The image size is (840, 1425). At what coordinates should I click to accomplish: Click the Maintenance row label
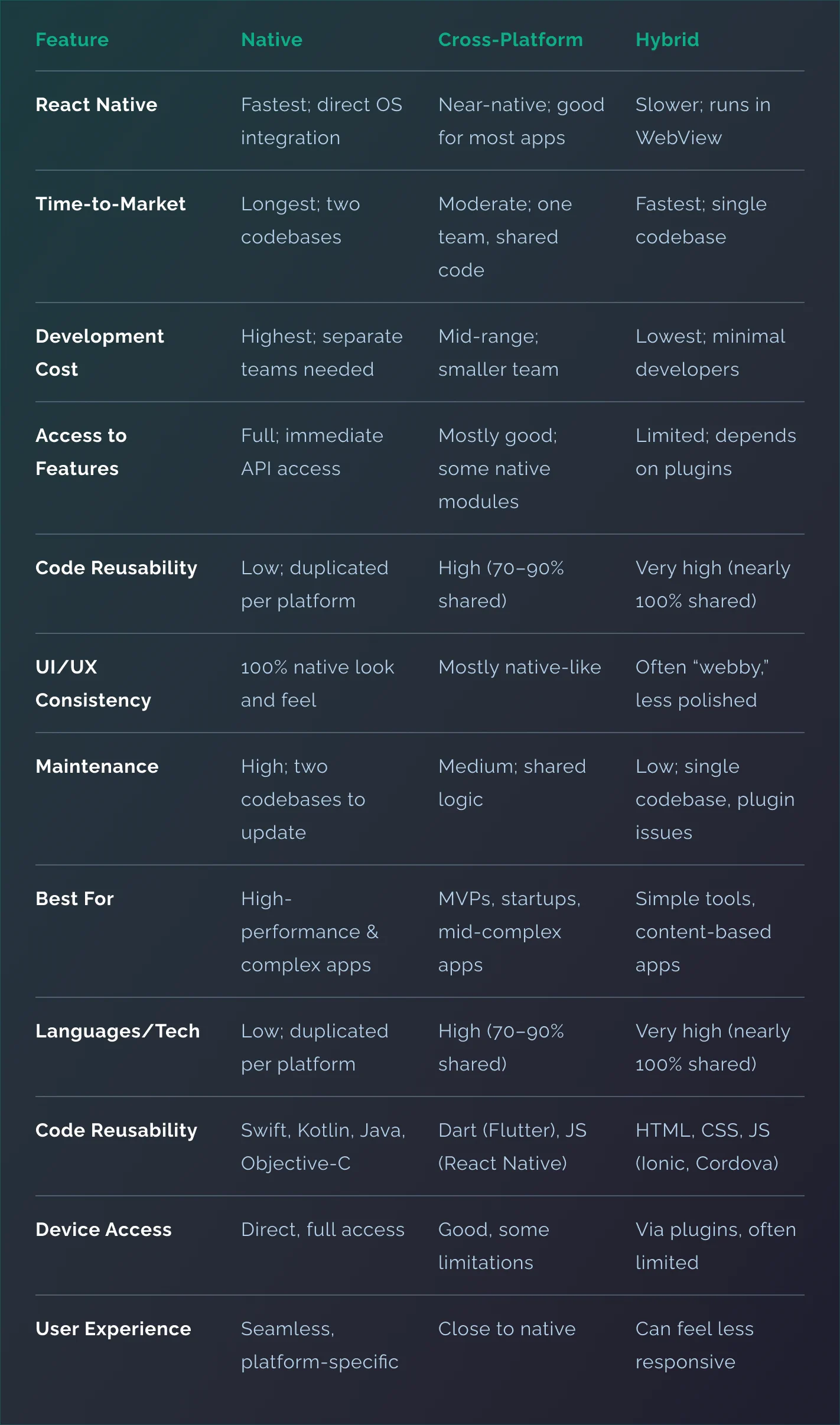(97, 766)
